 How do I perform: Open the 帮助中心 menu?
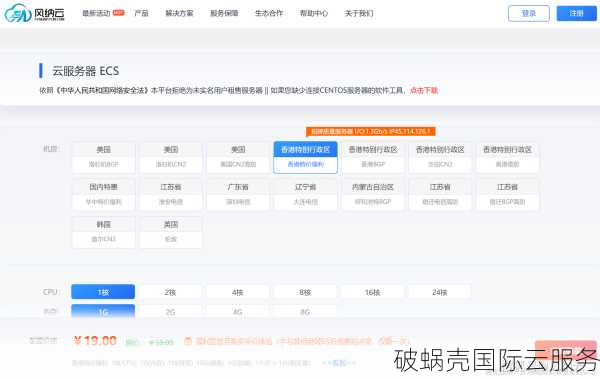[x=313, y=13]
